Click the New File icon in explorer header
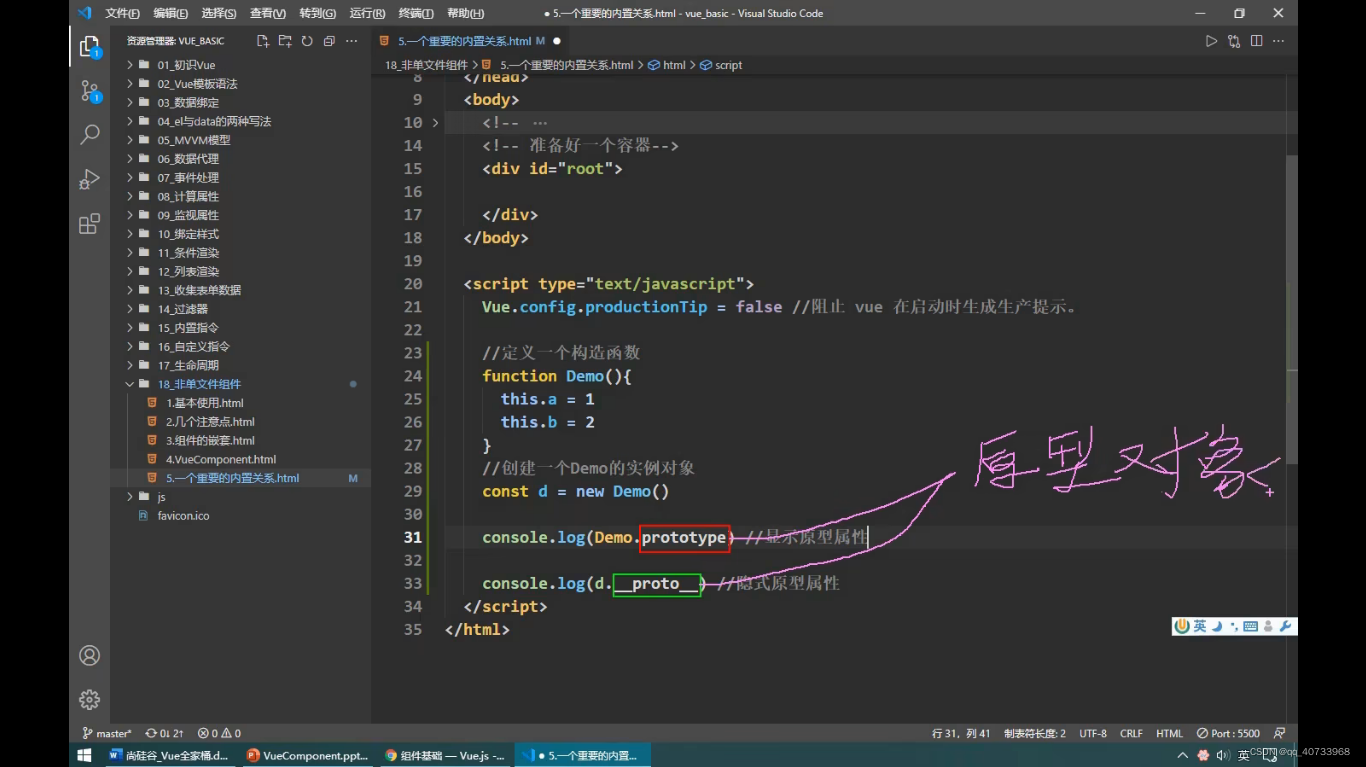 (263, 41)
